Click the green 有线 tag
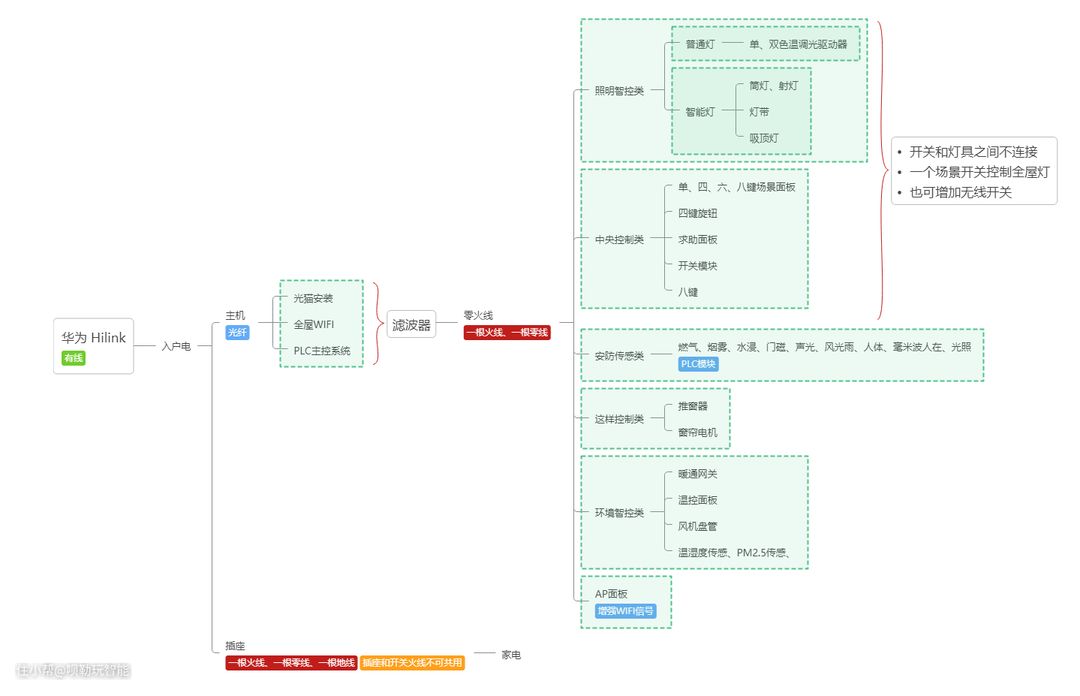This screenshot has width=1080, height=696. coord(74,358)
